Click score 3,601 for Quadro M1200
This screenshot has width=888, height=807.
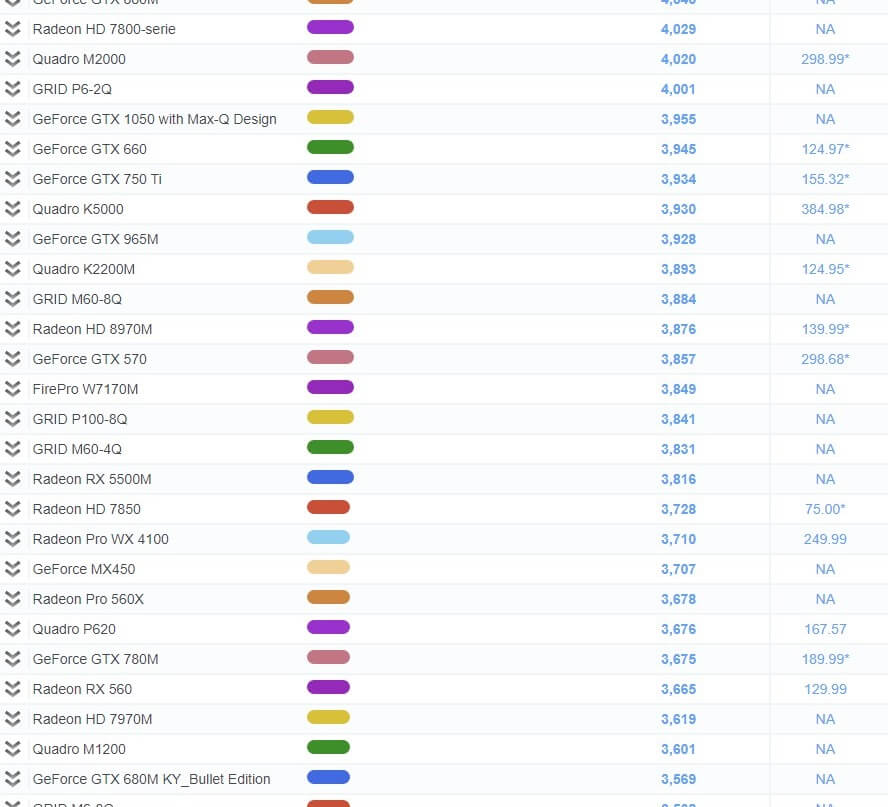pos(678,749)
